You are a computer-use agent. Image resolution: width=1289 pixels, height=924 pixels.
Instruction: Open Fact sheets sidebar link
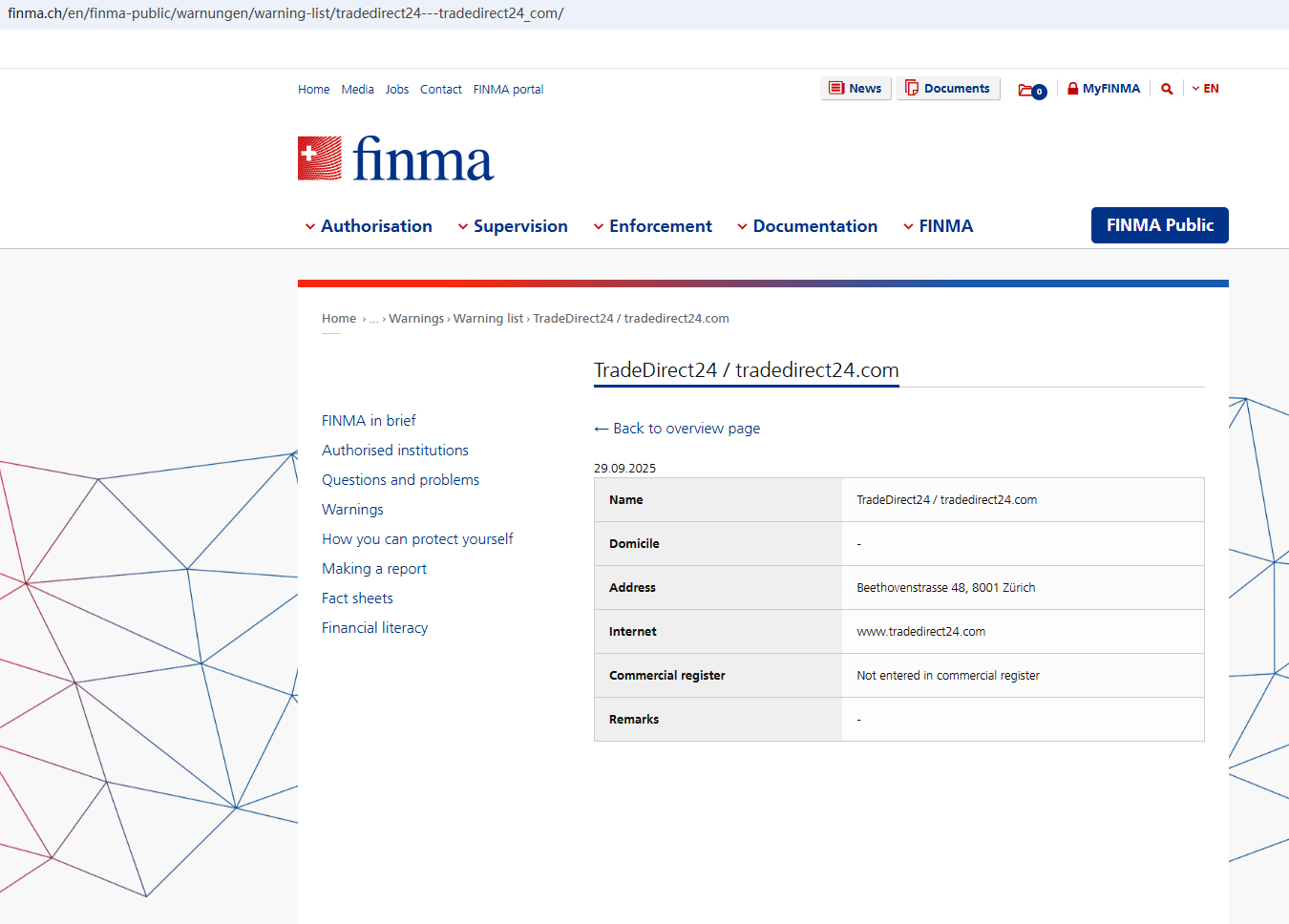[x=357, y=598]
